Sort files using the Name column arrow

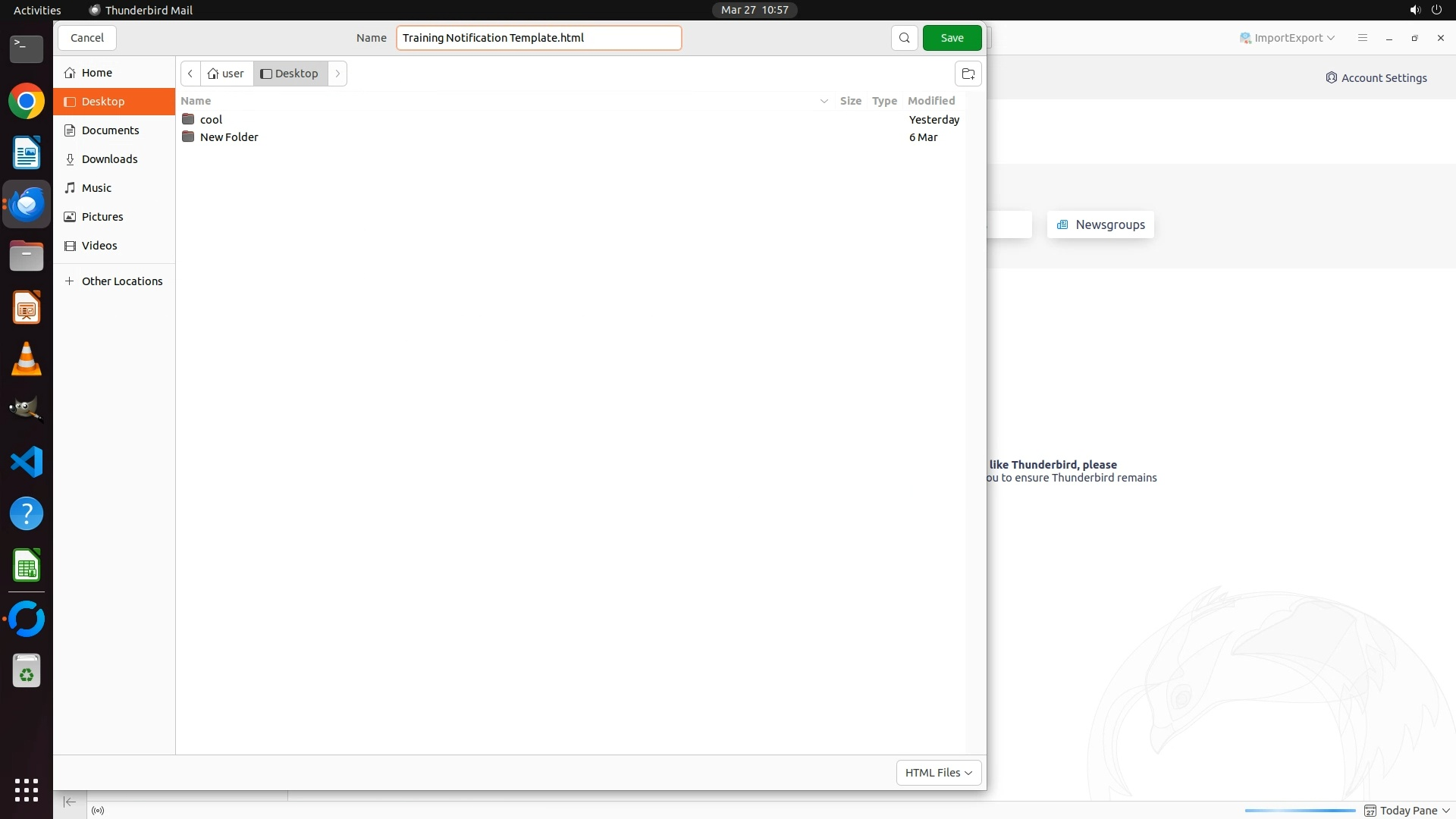tap(824, 101)
